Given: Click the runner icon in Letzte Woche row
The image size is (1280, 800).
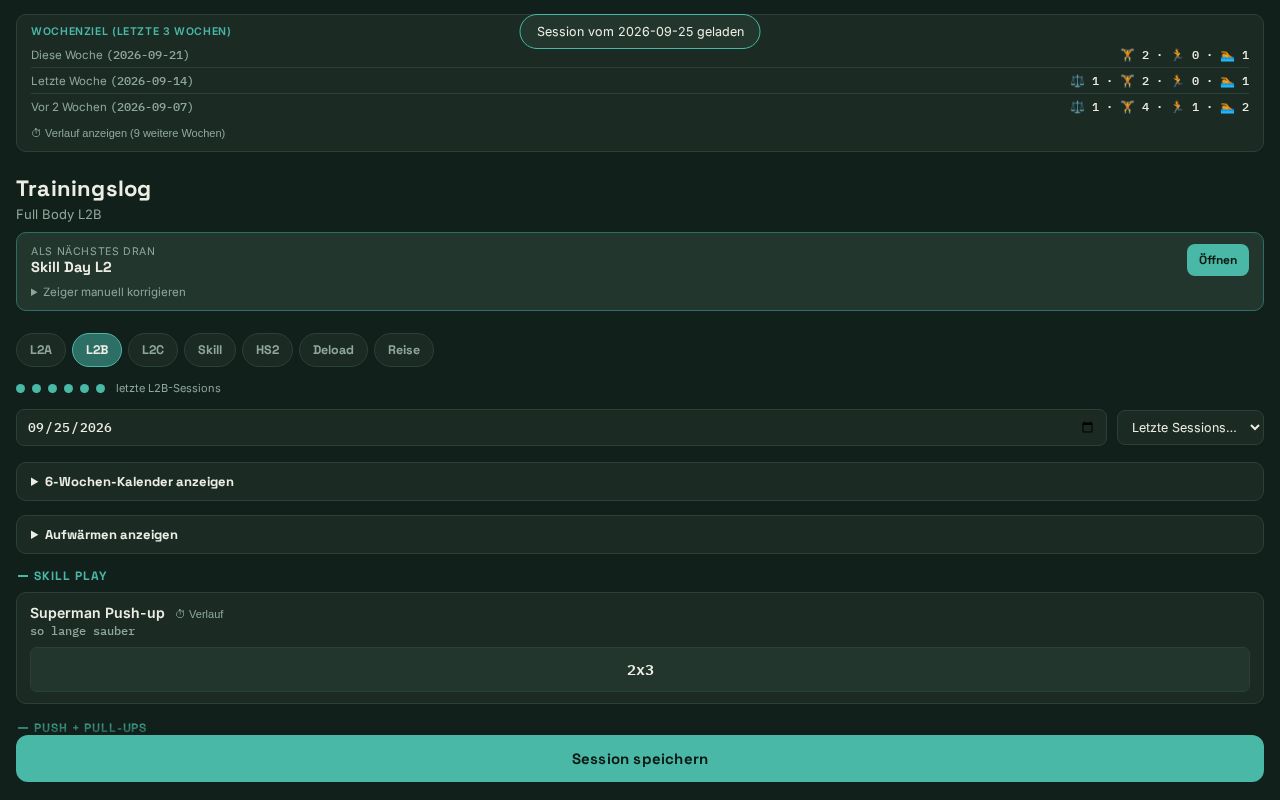Looking at the screenshot, I should (1177, 81).
